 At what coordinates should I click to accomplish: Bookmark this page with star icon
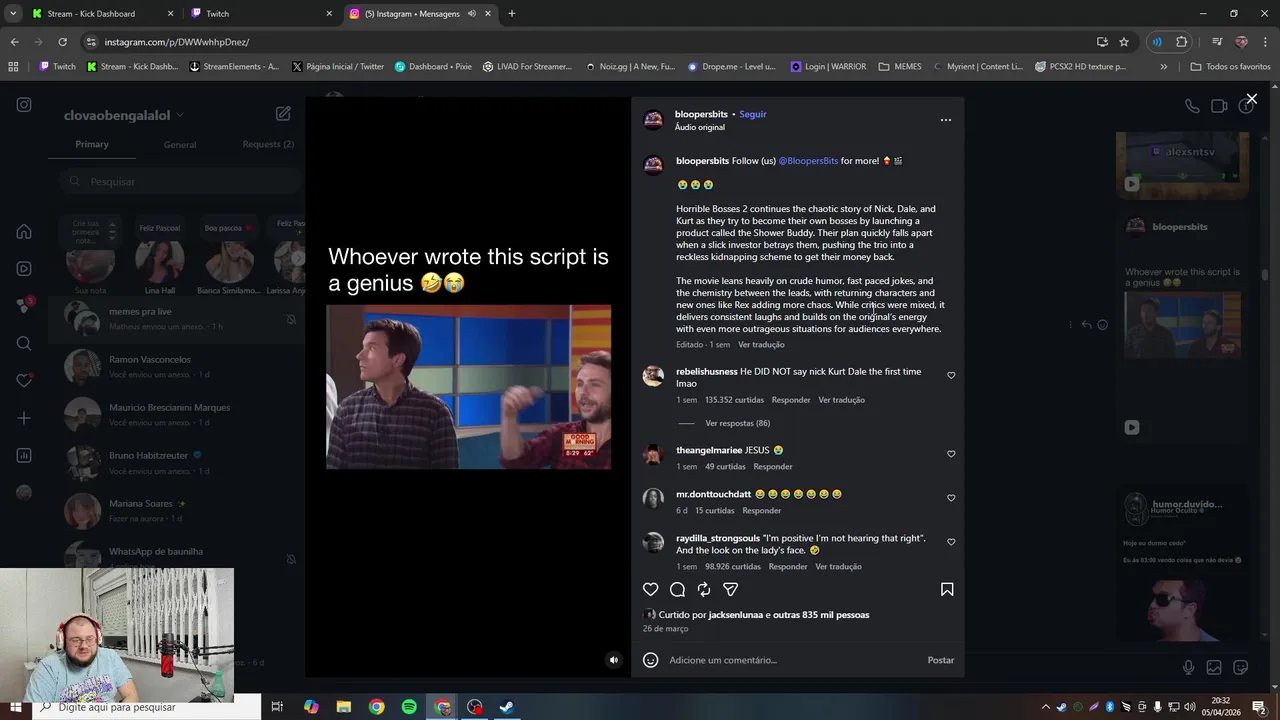1124,42
